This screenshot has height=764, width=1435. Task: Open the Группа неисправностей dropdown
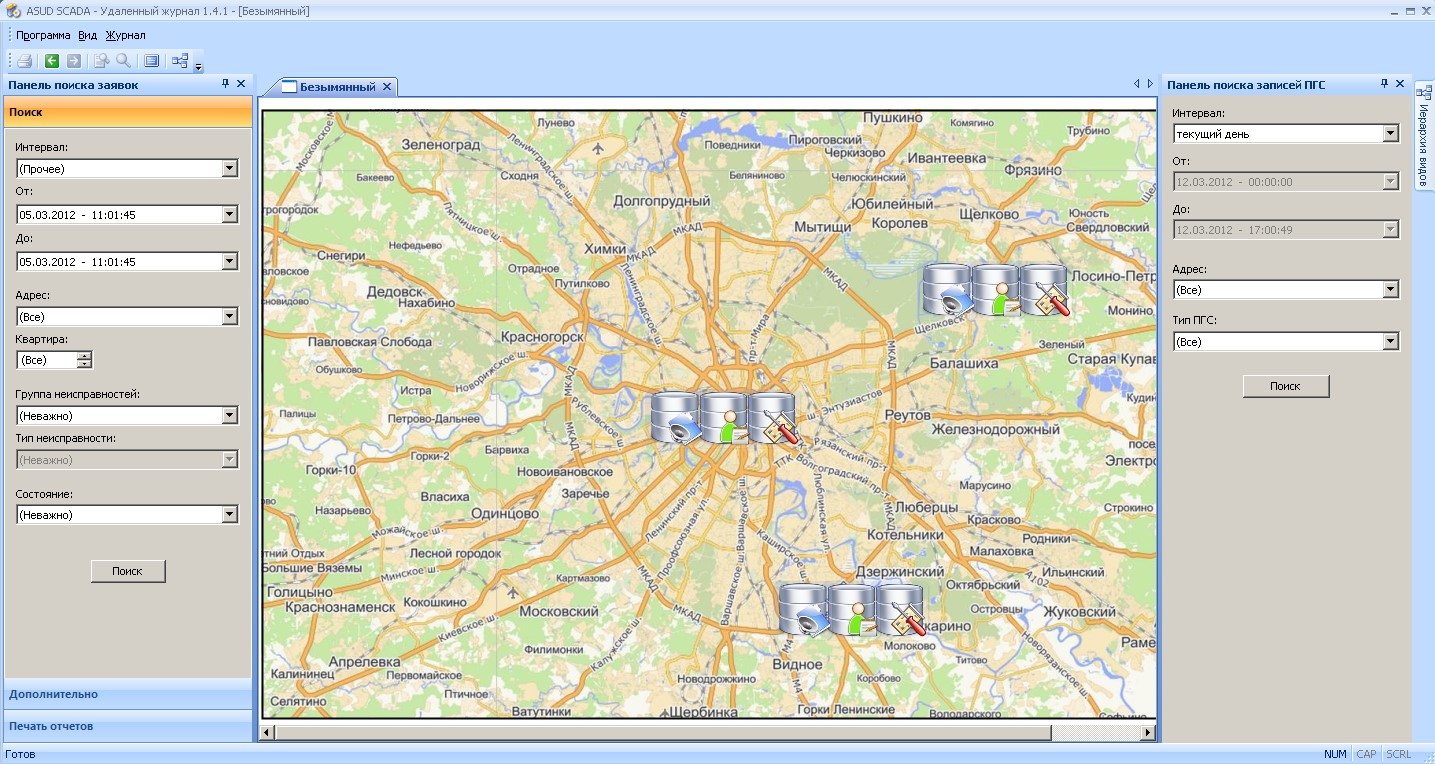(229, 416)
